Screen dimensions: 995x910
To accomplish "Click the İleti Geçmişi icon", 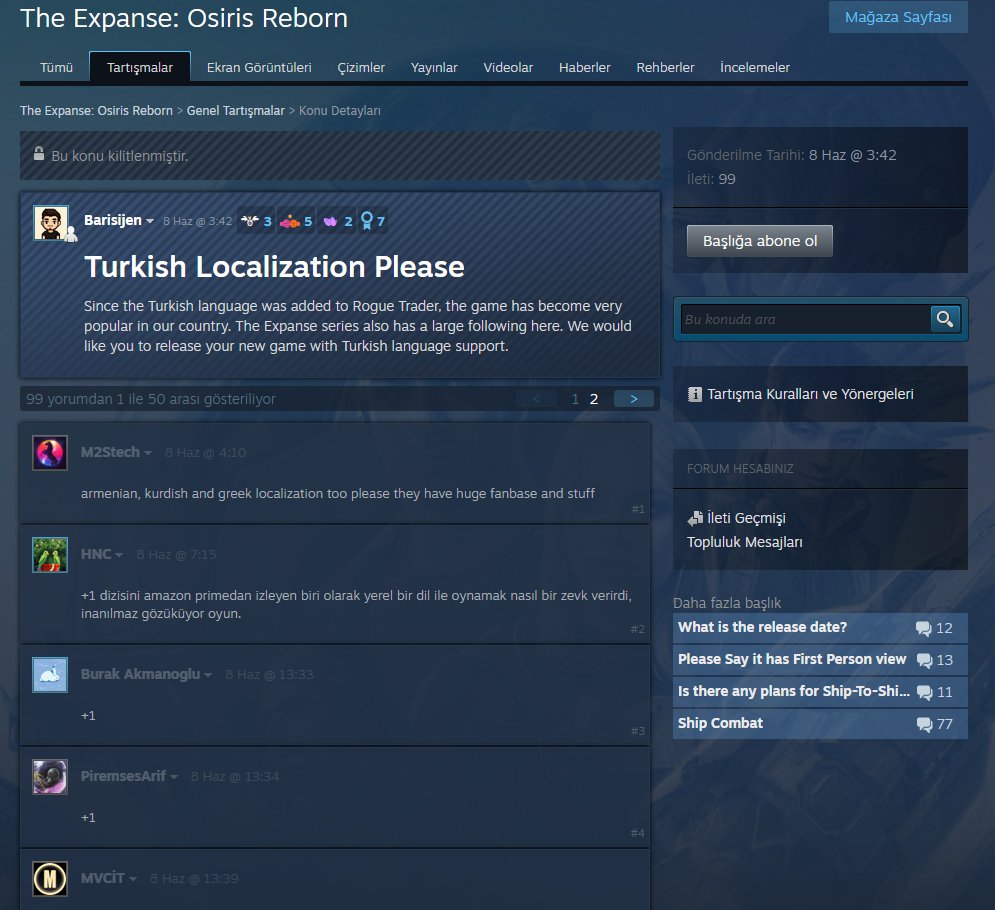I will pos(695,518).
